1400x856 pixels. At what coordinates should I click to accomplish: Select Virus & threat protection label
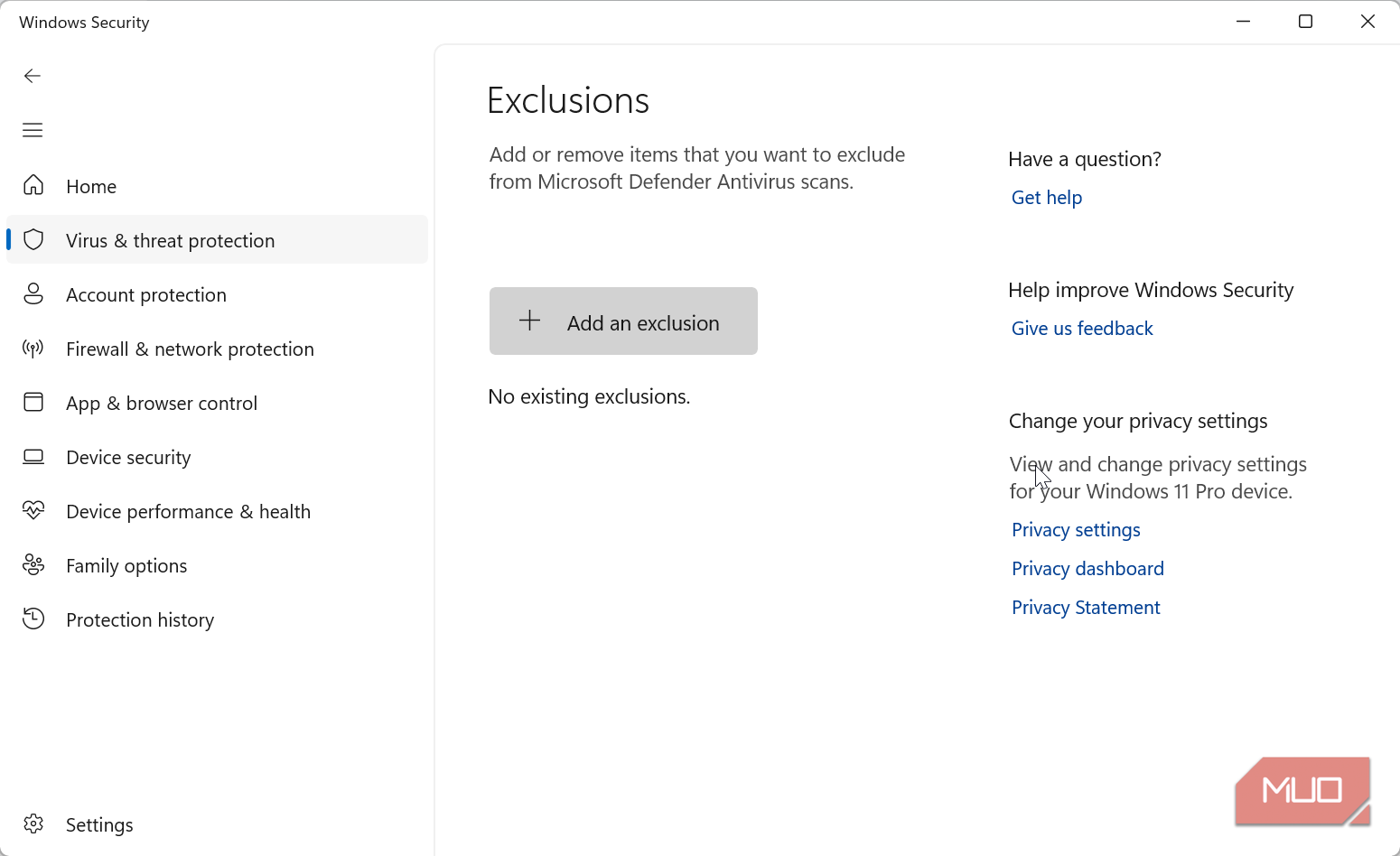coord(171,241)
